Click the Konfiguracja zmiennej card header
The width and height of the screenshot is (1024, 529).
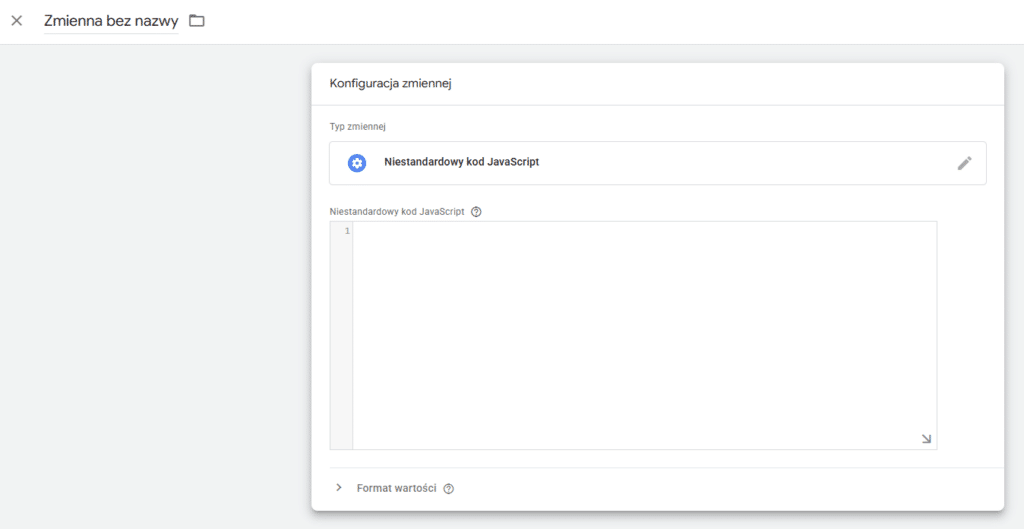click(657, 84)
